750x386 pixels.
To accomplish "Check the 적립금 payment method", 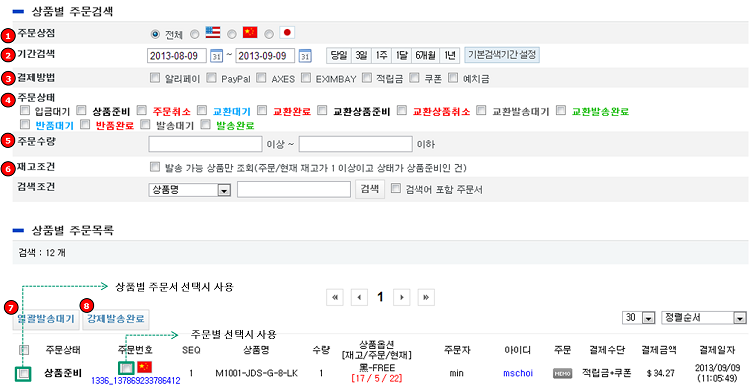I will [367, 77].
